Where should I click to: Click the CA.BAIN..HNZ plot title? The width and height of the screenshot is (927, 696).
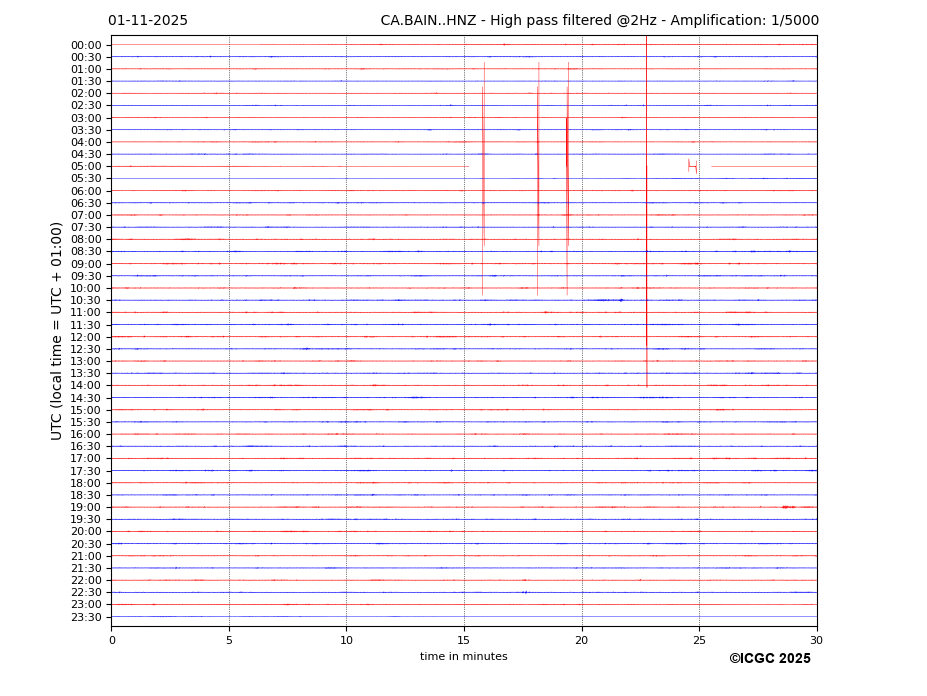pos(599,21)
